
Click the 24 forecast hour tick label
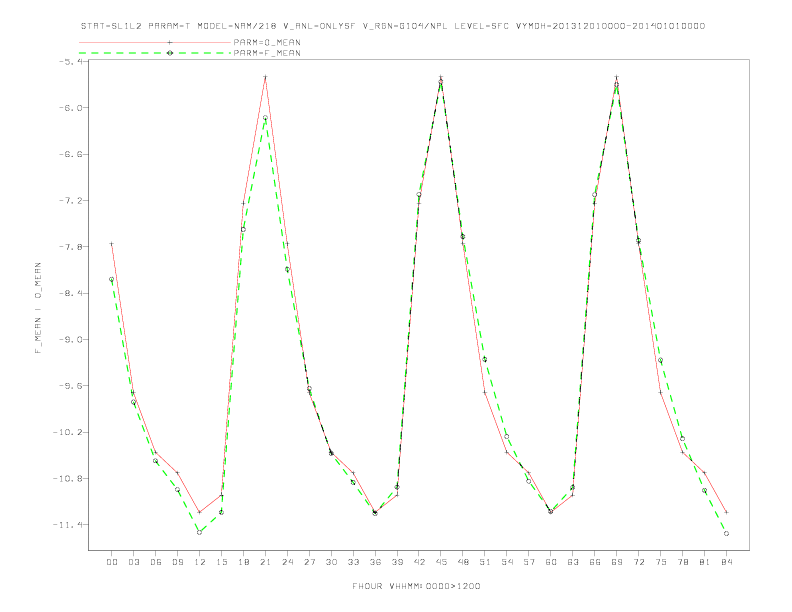[287, 562]
